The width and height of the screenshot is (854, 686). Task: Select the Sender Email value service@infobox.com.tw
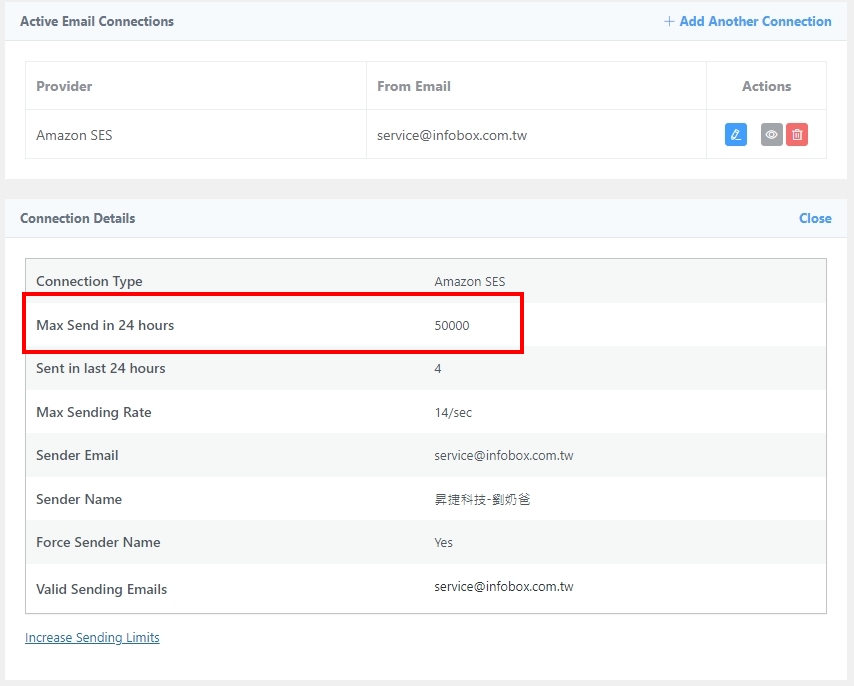504,455
